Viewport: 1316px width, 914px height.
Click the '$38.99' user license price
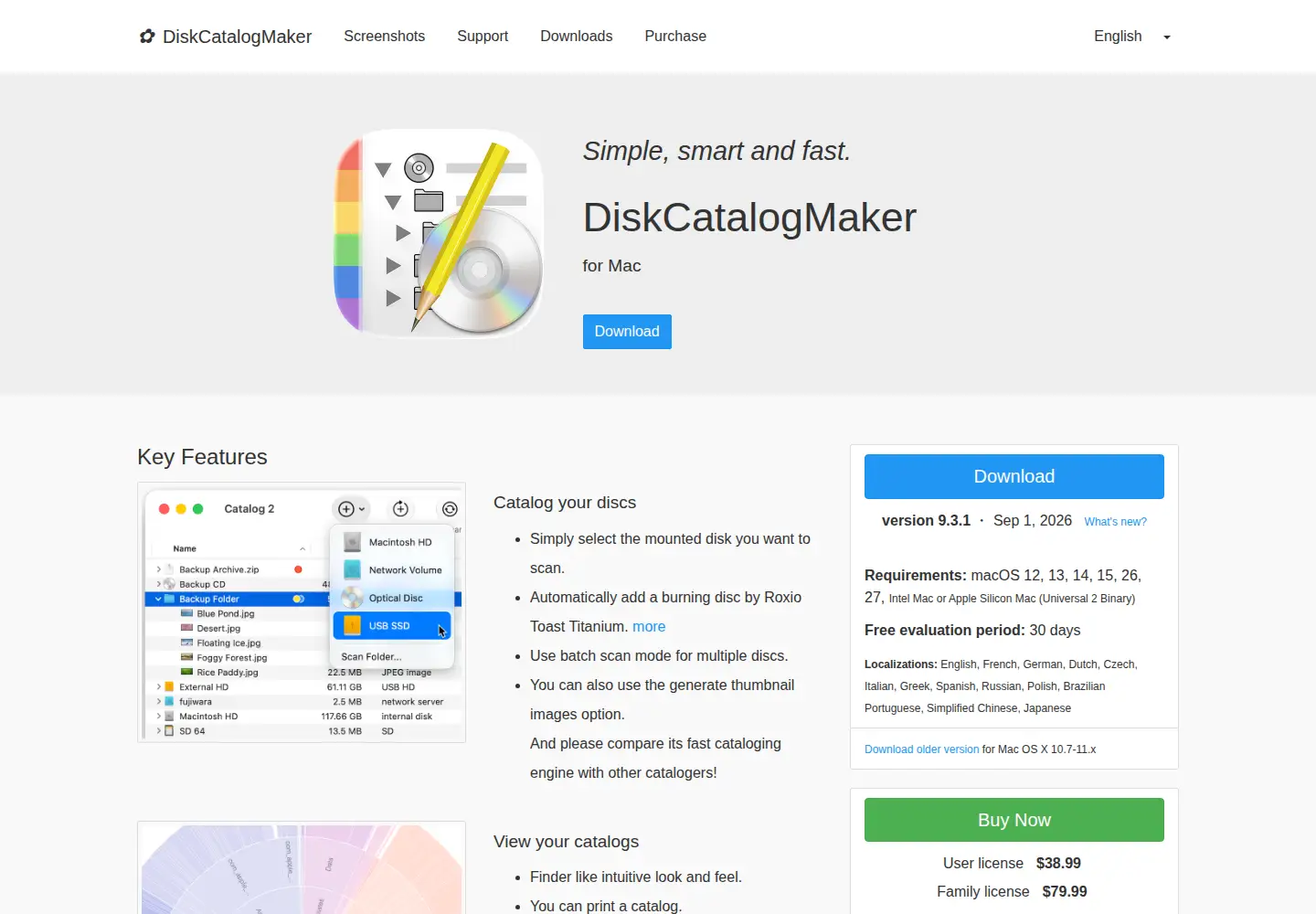[1058, 864]
